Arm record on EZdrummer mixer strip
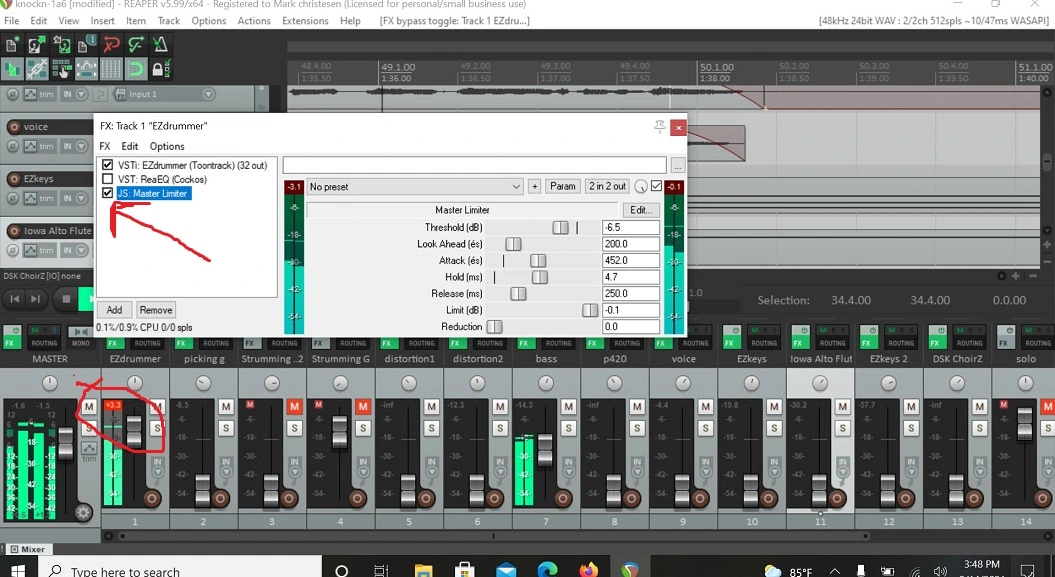The image size is (1055, 577). (x=152, y=498)
